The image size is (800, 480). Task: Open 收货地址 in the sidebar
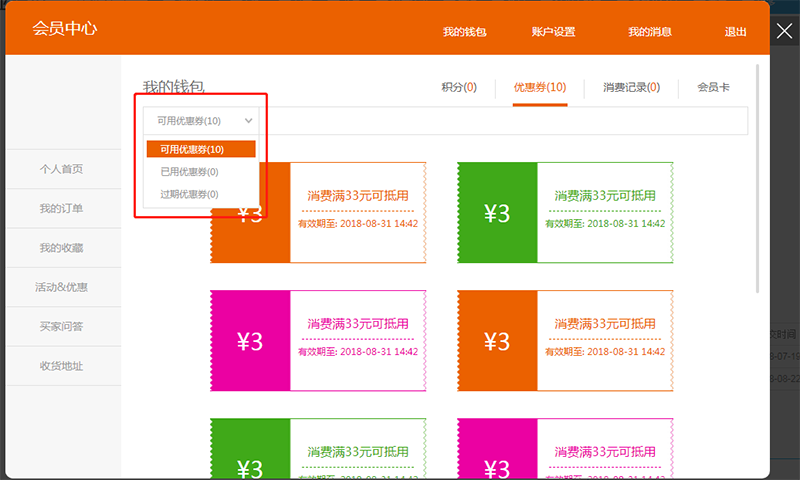tap(62, 366)
